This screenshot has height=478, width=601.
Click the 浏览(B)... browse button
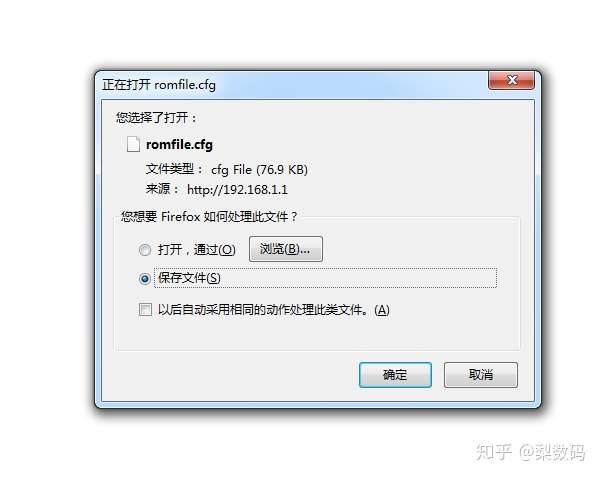[286, 249]
